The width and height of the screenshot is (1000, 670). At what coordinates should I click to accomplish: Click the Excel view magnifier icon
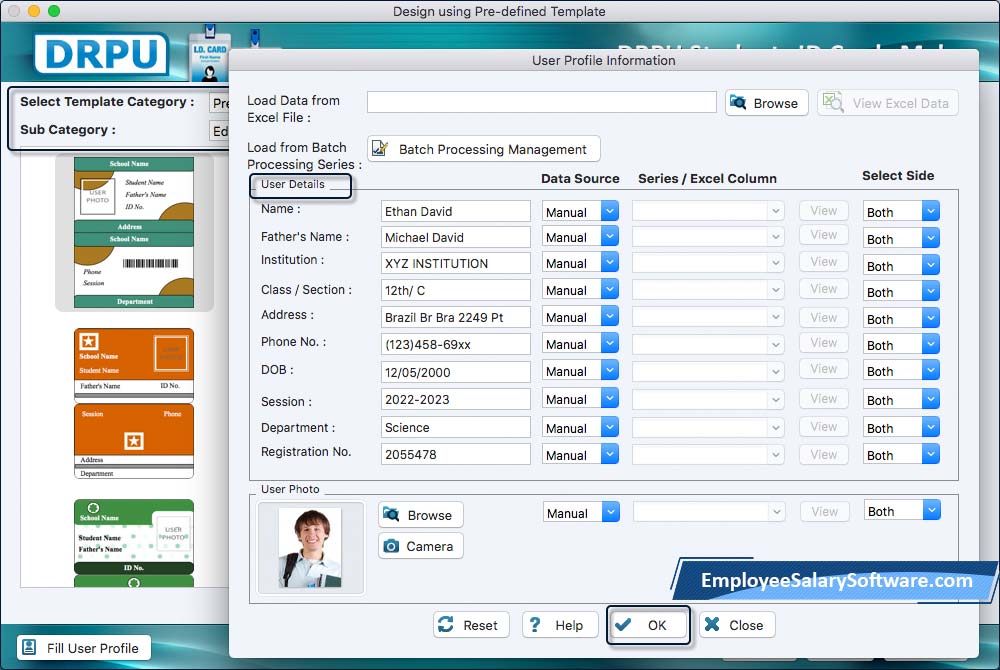coord(833,102)
